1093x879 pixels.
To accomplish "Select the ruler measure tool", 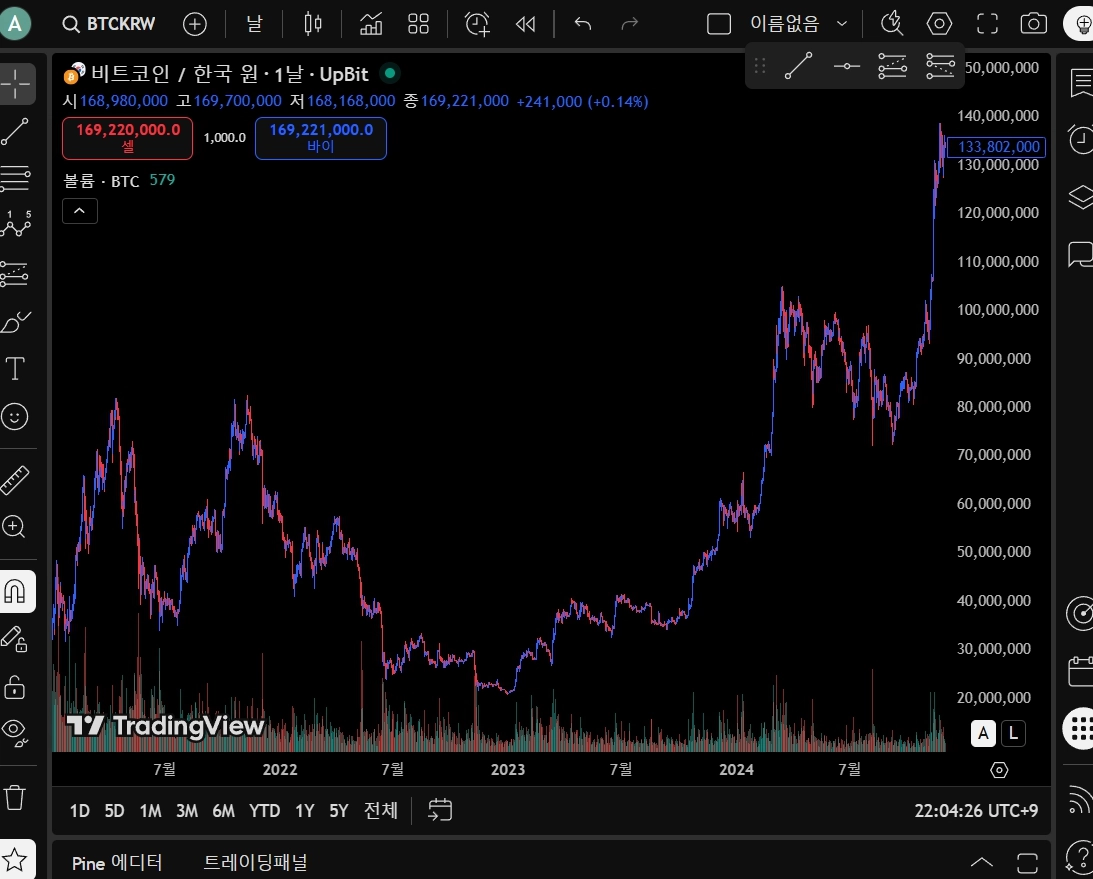I will click(x=15, y=480).
